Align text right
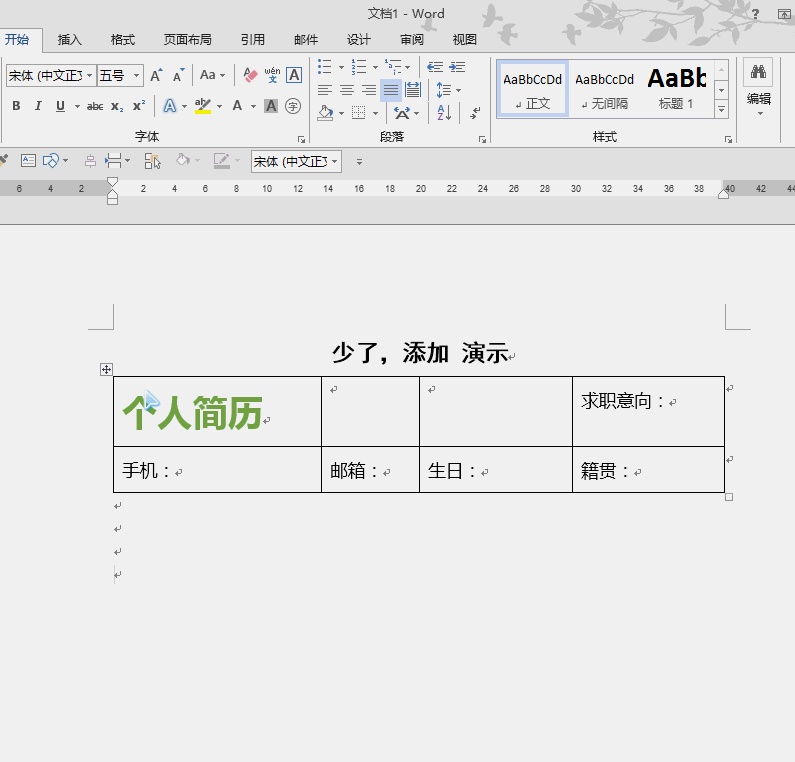This screenshot has width=795, height=762. click(369, 90)
